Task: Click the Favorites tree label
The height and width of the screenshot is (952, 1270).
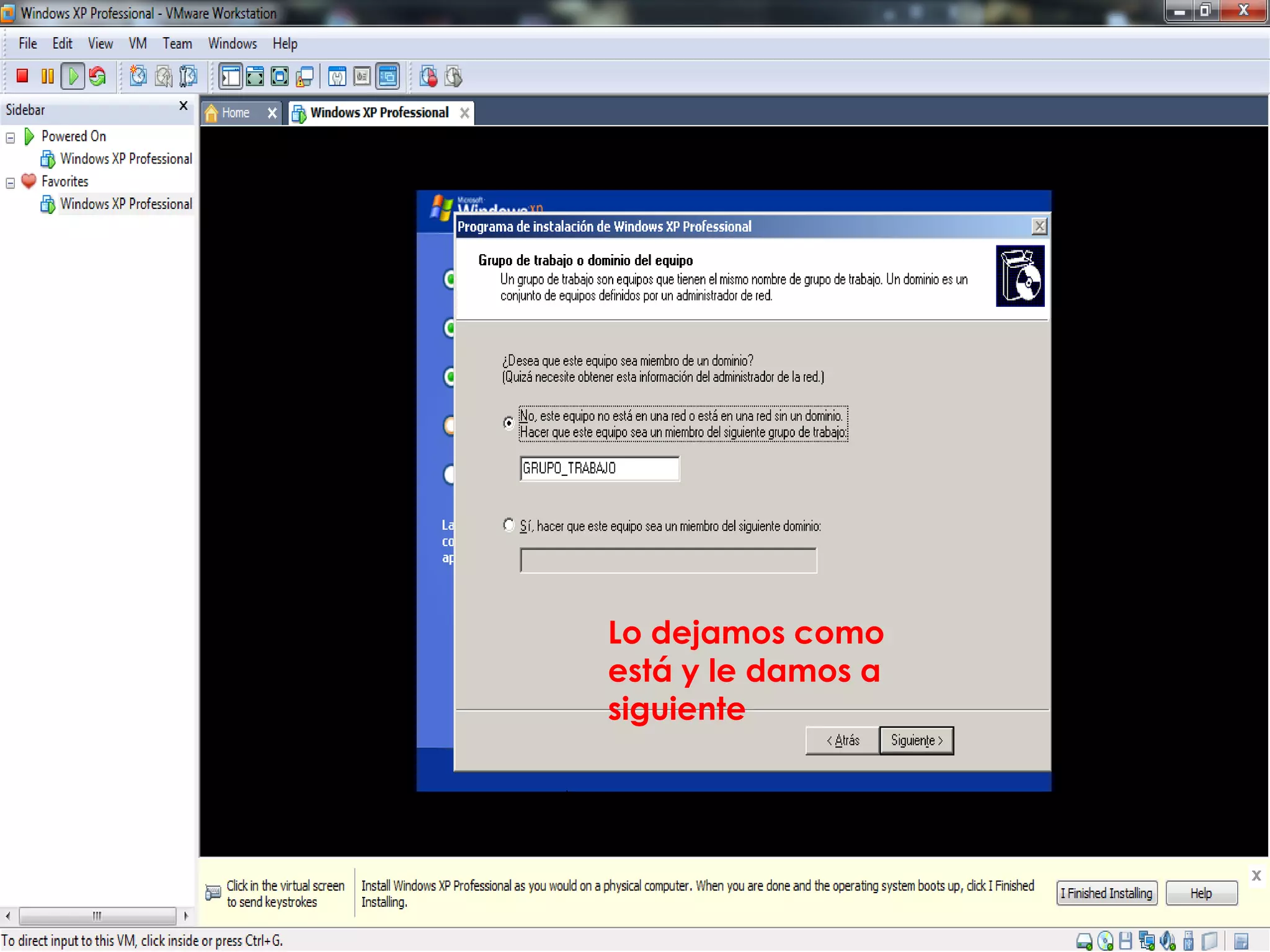Action: pyautogui.click(x=64, y=181)
